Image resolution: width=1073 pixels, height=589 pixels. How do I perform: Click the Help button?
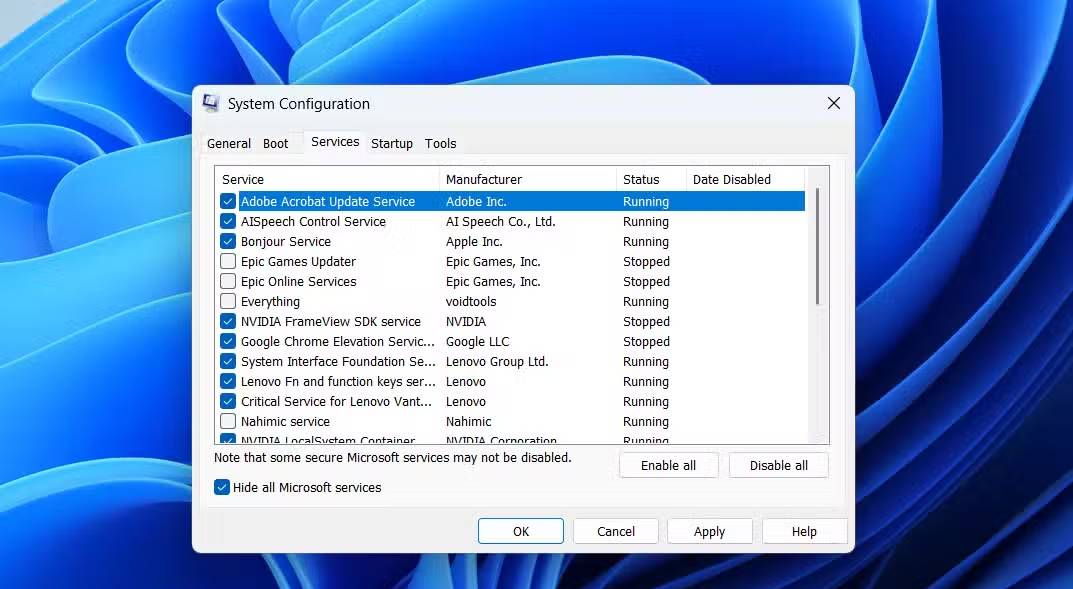(804, 531)
